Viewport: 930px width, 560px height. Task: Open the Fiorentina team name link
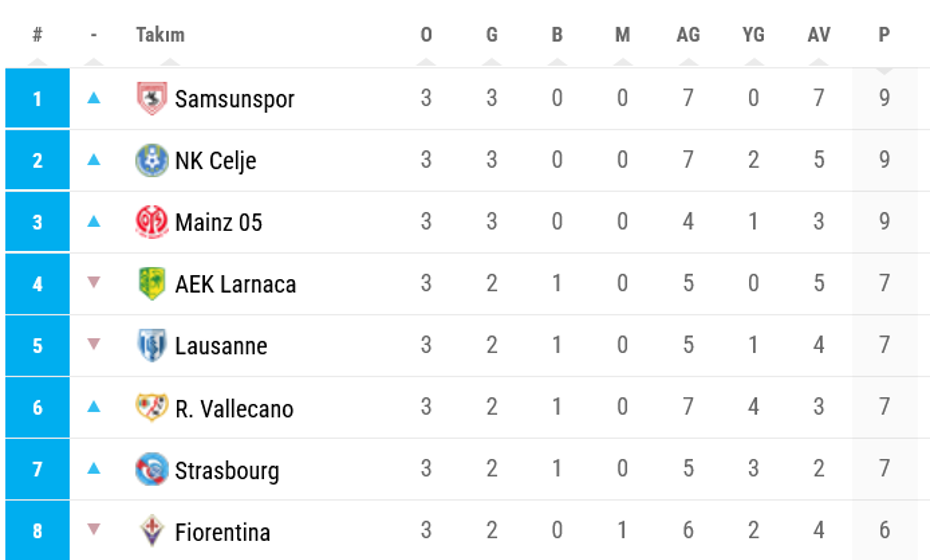[222, 532]
